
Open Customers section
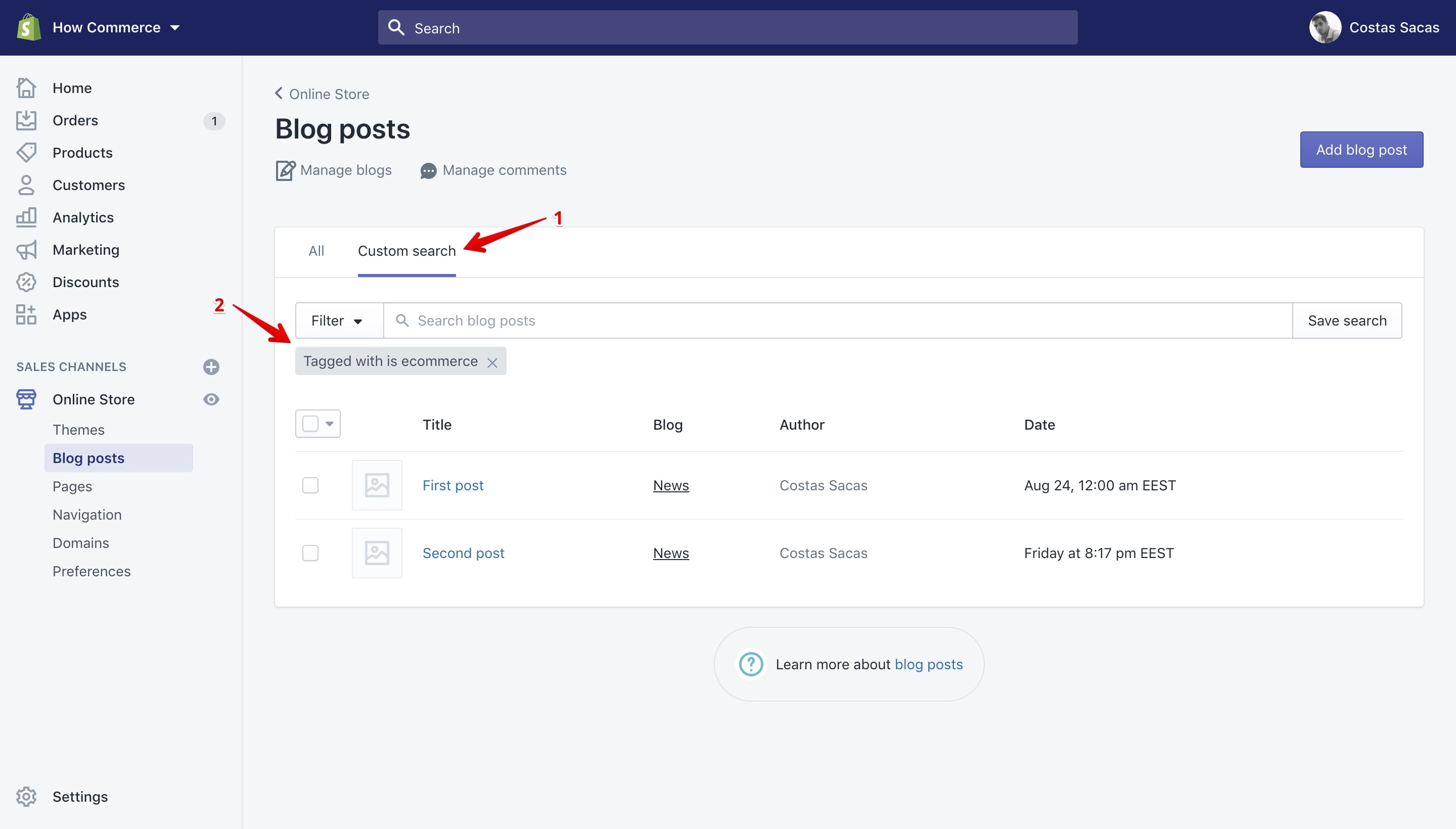click(89, 186)
